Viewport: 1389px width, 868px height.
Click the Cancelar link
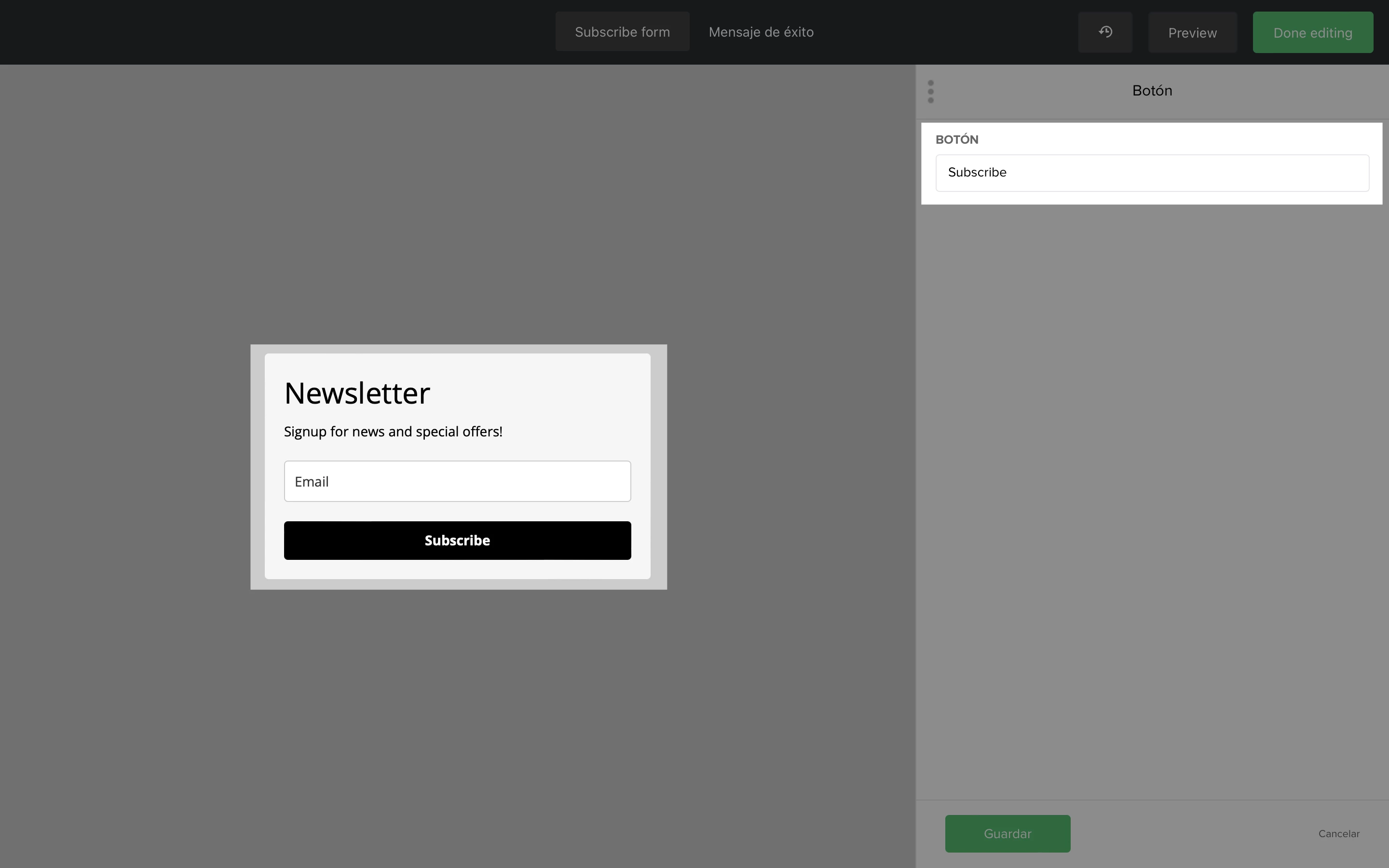pos(1338,834)
